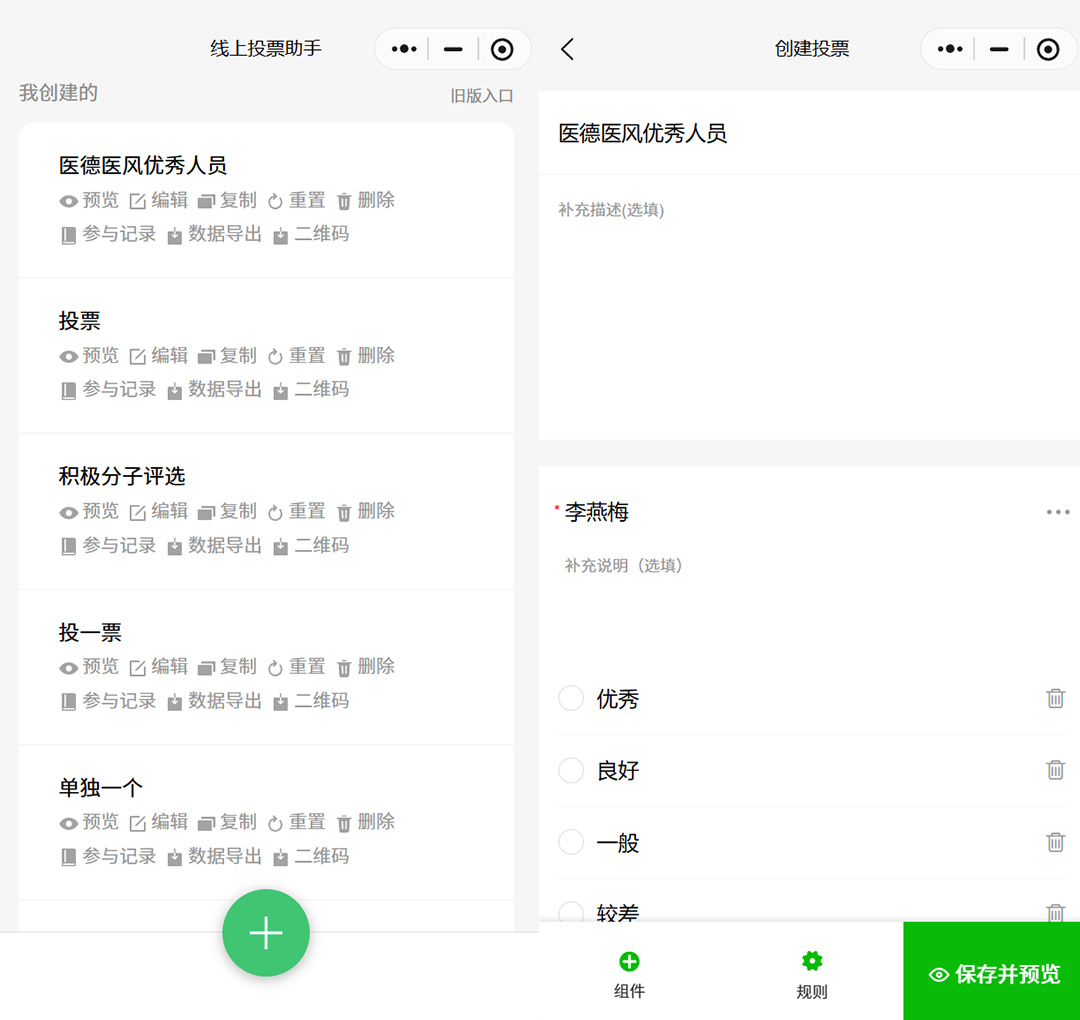Delete the 良好 option with its trash icon
This screenshot has height=1020, width=1080.
pyautogui.click(x=1055, y=770)
